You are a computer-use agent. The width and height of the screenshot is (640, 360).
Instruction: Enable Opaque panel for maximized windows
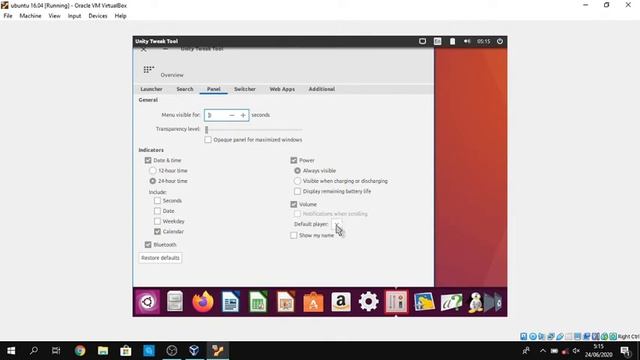[208, 140]
